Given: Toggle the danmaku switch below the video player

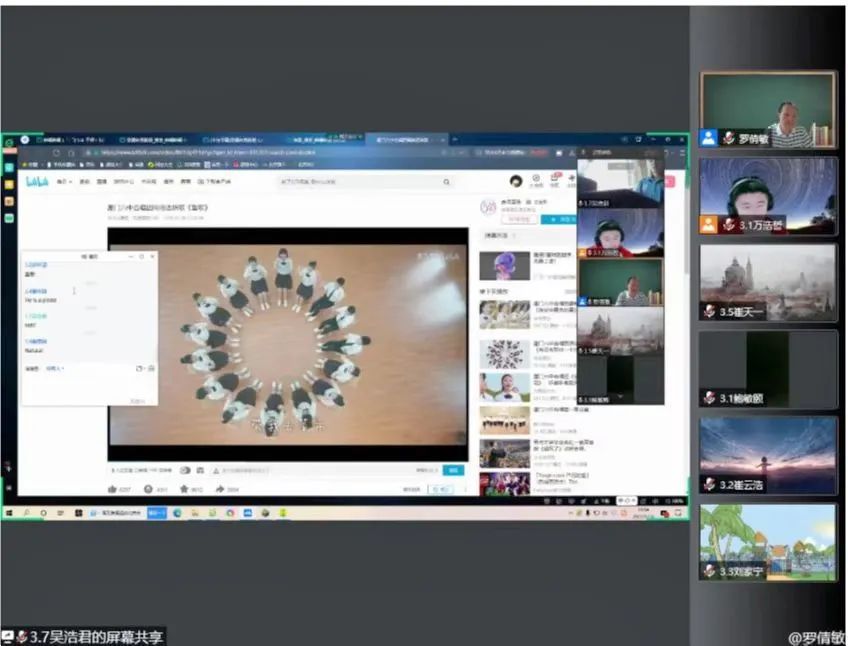Looking at the screenshot, I should tap(185, 469).
